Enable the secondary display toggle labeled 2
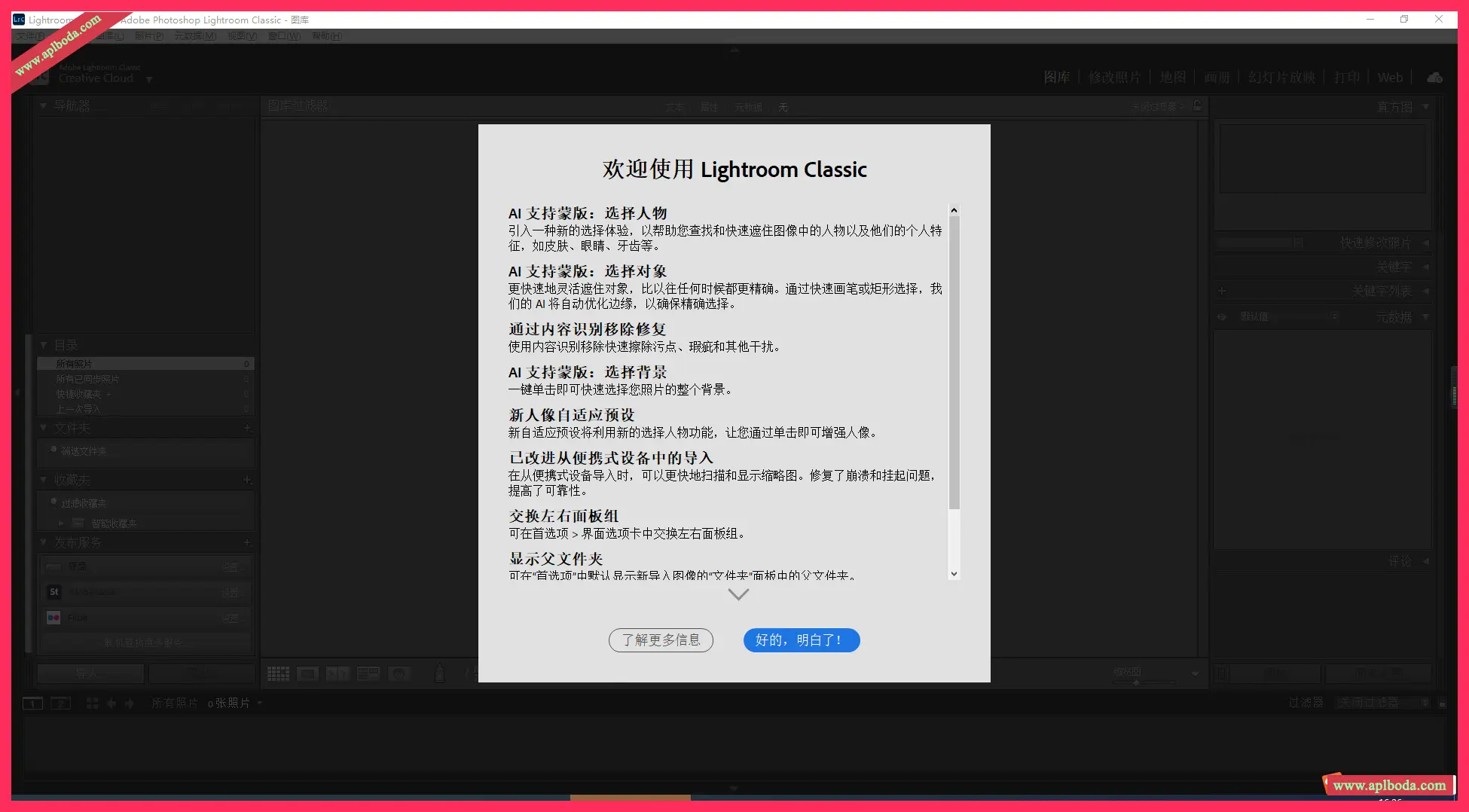This screenshot has width=1469, height=812. pos(60,703)
